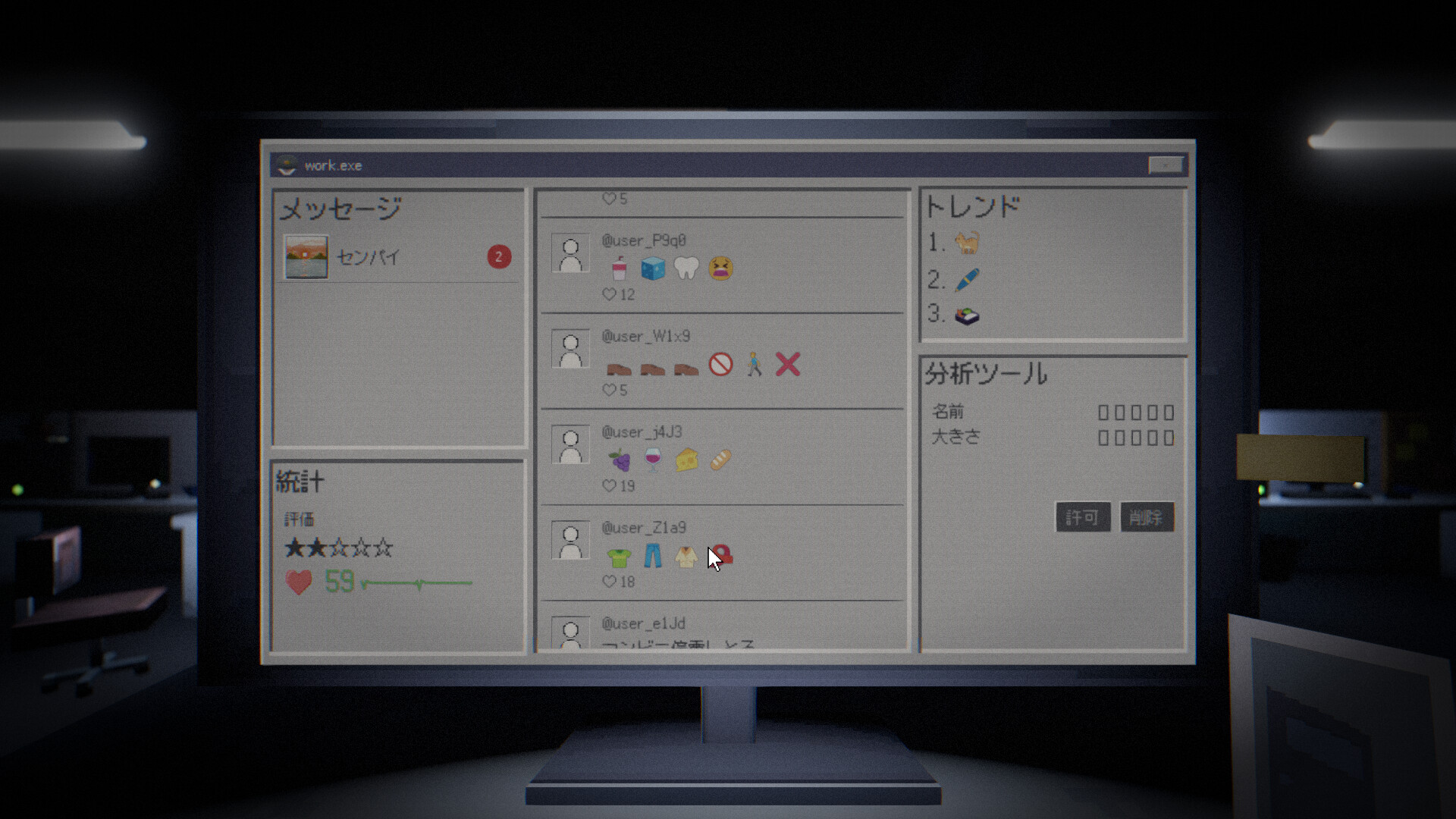Click the センパイ landscape avatar thumbnail

tap(306, 257)
